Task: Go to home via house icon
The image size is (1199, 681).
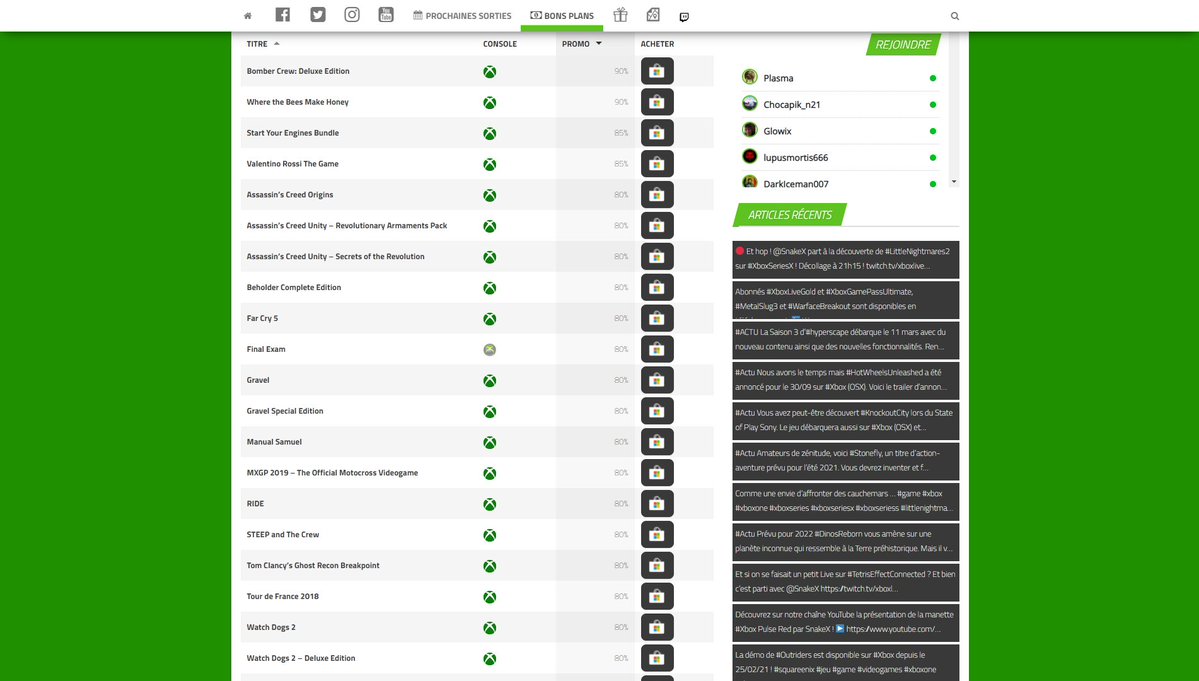Action: pyautogui.click(x=248, y=16)
